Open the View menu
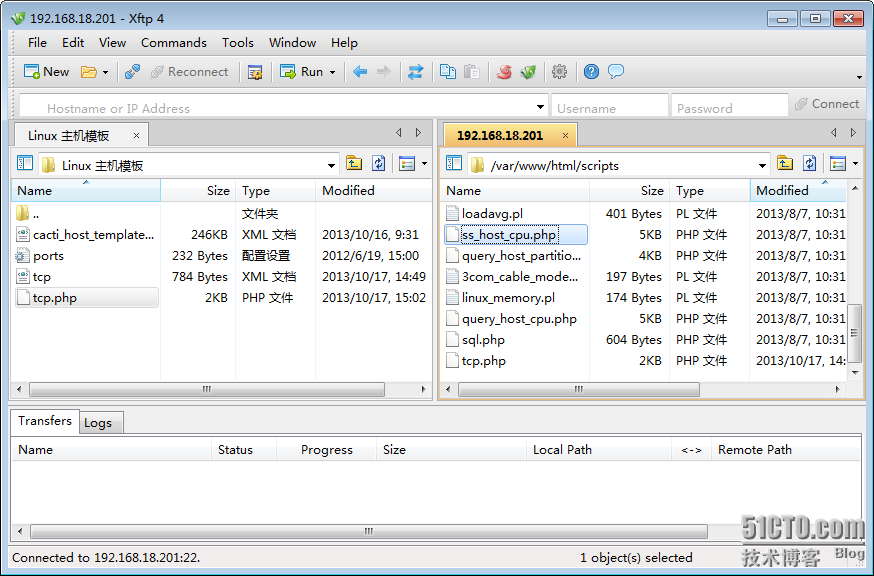874x576 pixels. (113, 43)
